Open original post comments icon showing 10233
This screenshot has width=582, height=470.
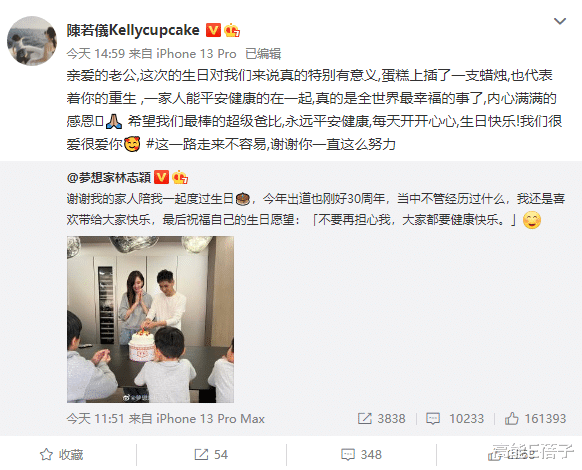pyautogui.click(x=455, y=419)
